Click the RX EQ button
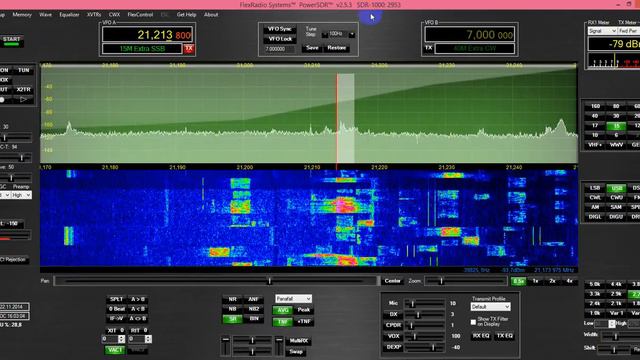 (481, 336)
